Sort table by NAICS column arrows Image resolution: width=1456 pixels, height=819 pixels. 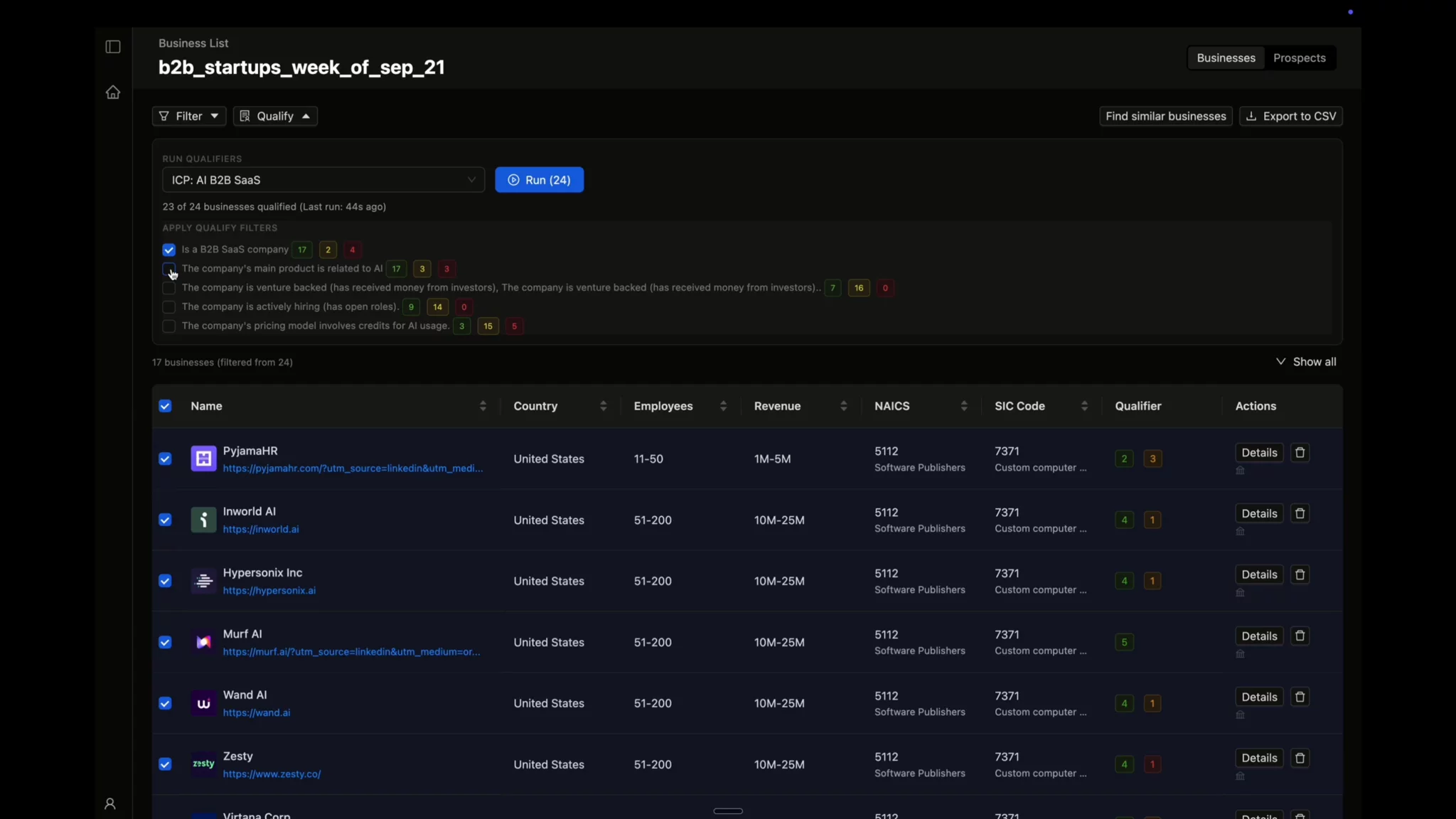963,406
